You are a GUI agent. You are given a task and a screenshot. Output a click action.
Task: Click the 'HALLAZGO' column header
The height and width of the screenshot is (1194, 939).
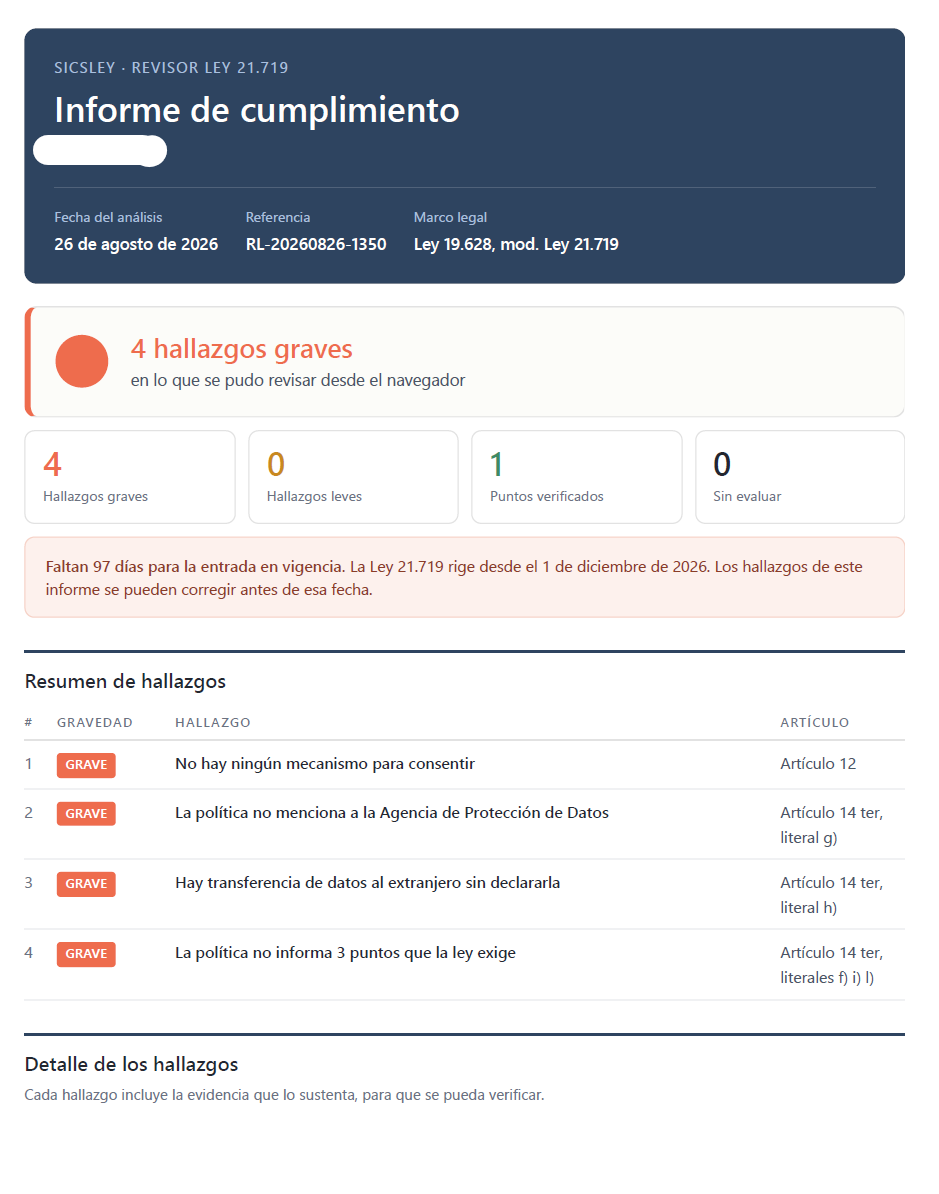click(212, 723)
